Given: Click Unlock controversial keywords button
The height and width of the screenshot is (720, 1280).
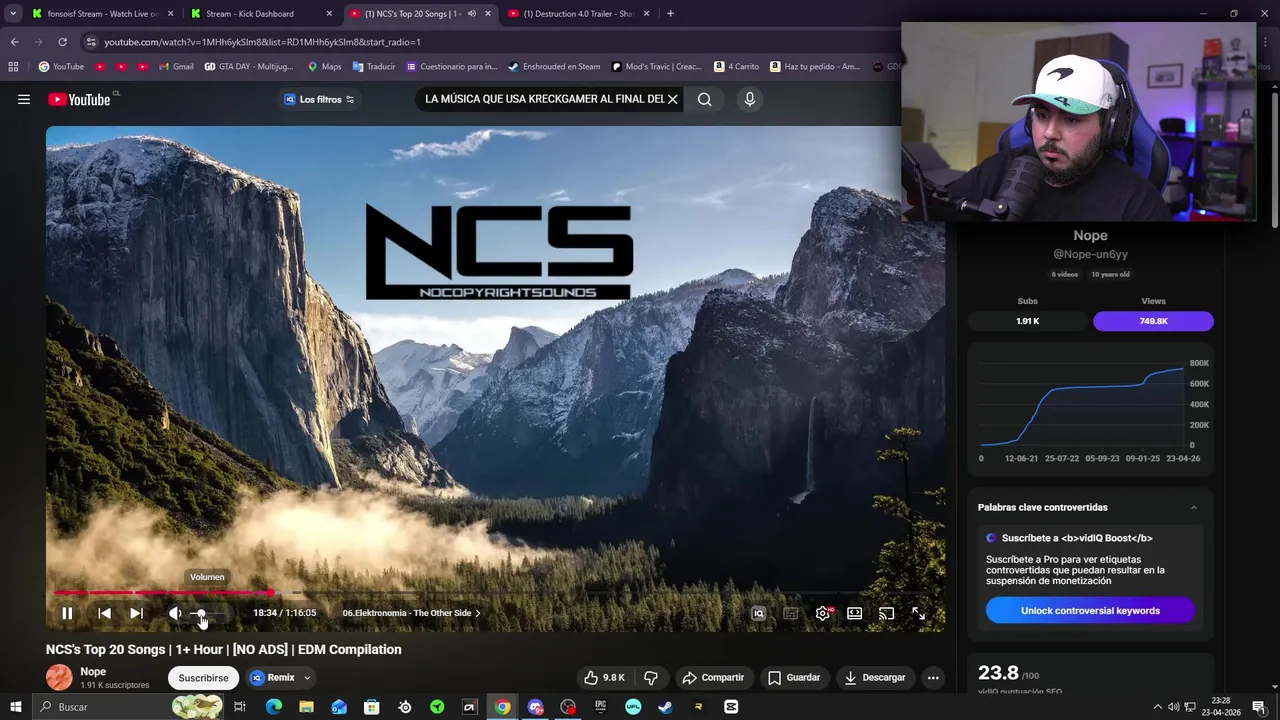Looking at the screenshot, I should (x=1090, y=610).
